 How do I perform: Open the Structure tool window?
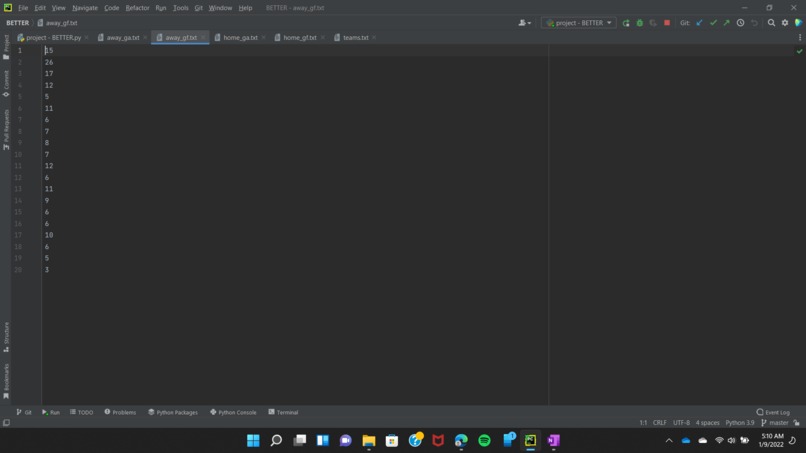[6, 337]
